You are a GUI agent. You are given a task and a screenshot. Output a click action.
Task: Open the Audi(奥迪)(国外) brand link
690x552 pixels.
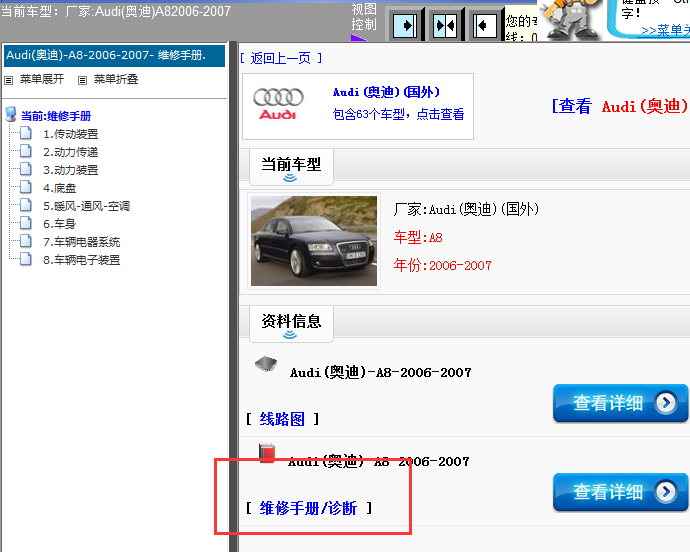pyautogui.click(x=386, y=92)
